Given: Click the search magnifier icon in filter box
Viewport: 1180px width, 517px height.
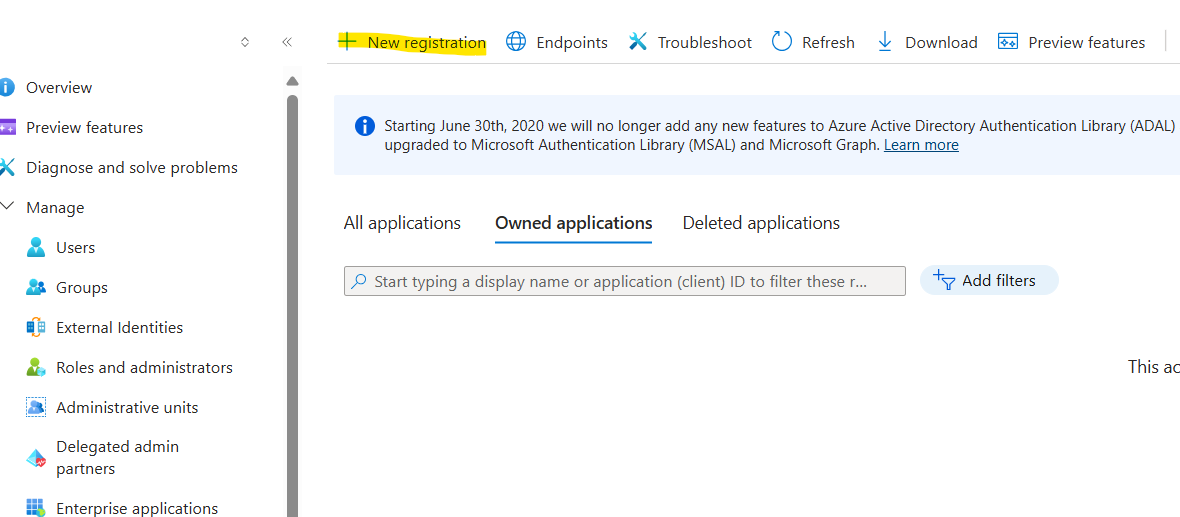Looking at the screenshot, I should (x=360, y=281).
